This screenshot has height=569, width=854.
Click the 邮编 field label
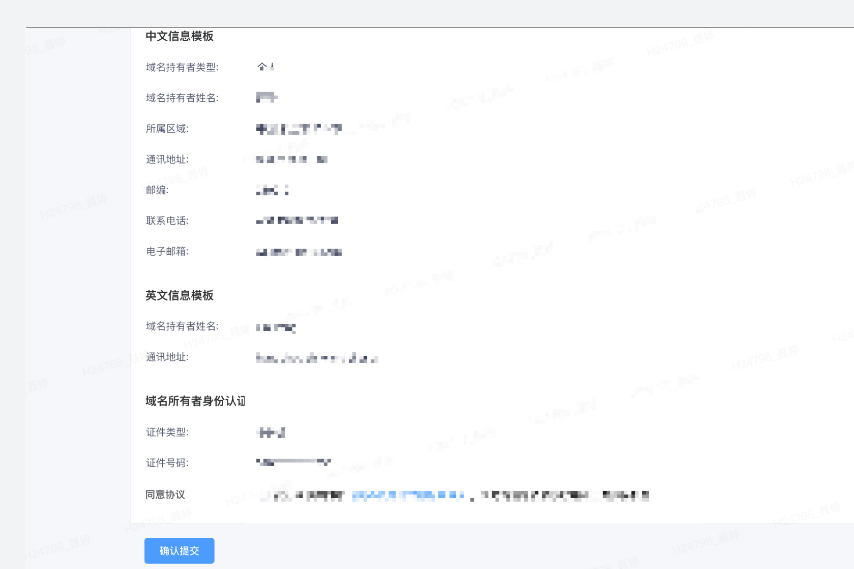tap(157, 189)
